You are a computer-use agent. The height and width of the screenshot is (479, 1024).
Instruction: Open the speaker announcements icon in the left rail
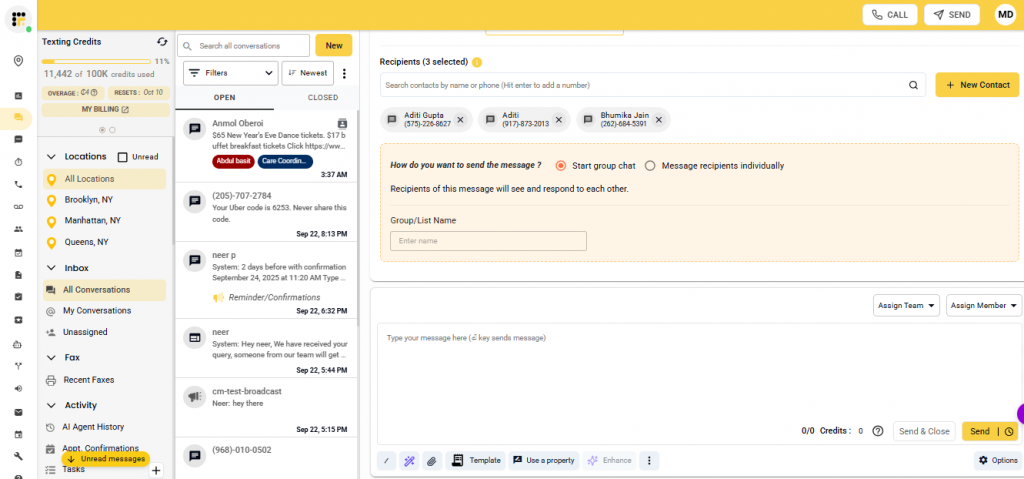click(x=18, y=389)
